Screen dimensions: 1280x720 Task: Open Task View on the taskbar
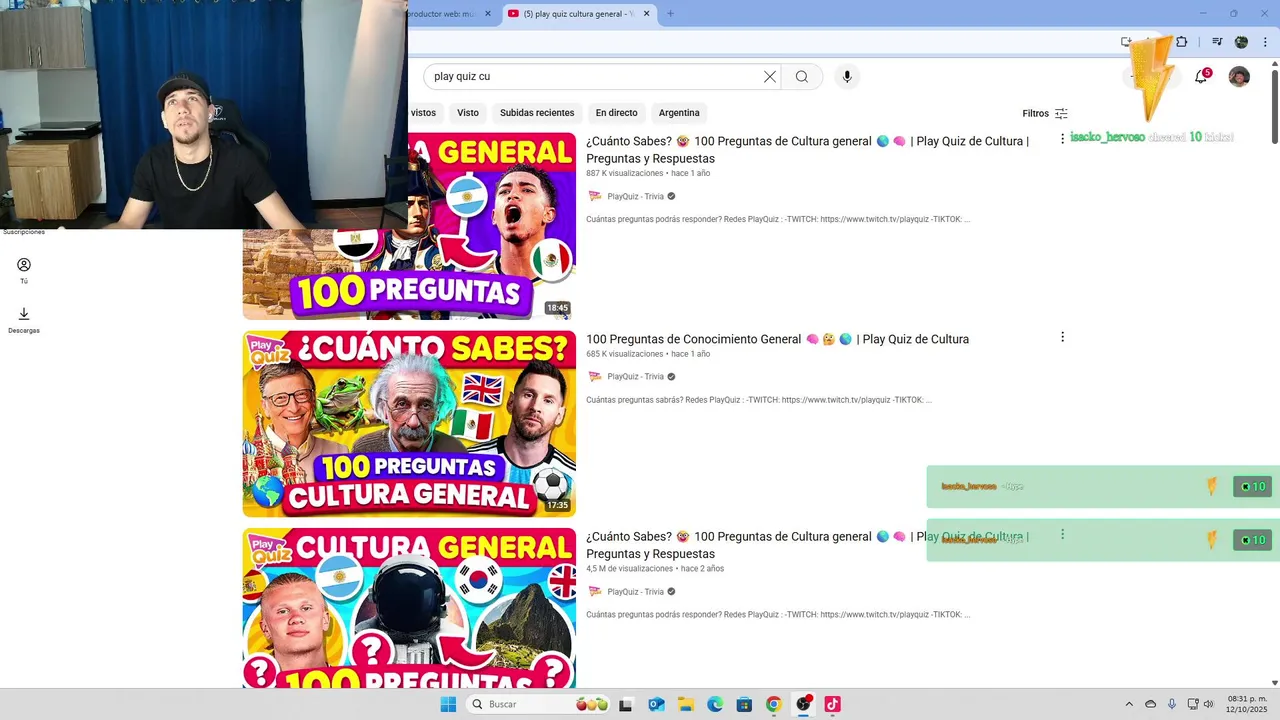click(626, 704)
